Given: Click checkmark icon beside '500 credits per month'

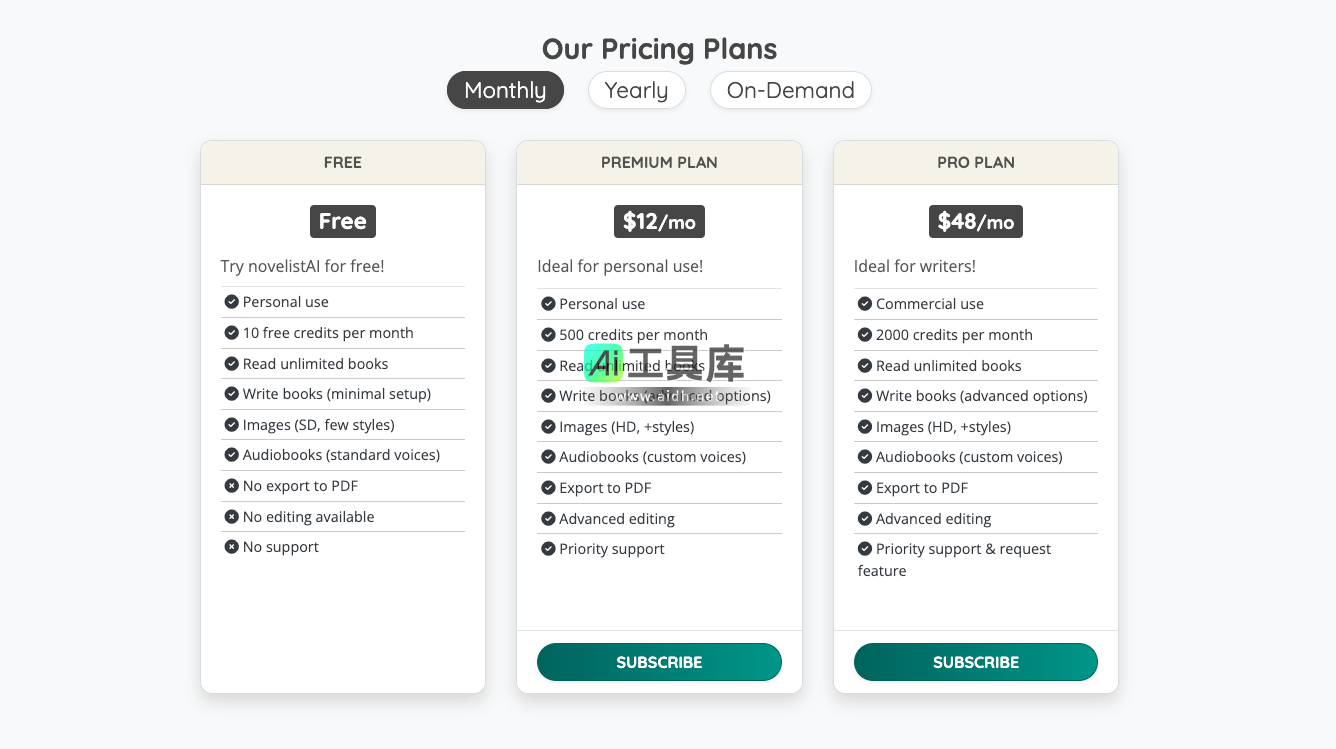Looking at the screenshot, I should tap(548, 335).
